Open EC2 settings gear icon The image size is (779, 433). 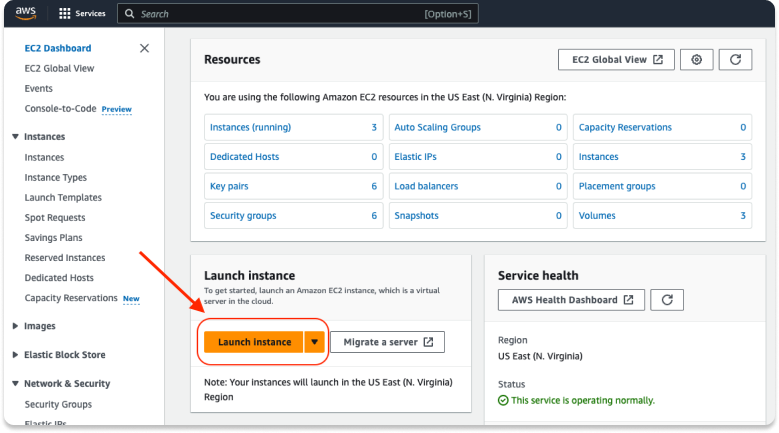pyautogui.click(x=697, y=60)
